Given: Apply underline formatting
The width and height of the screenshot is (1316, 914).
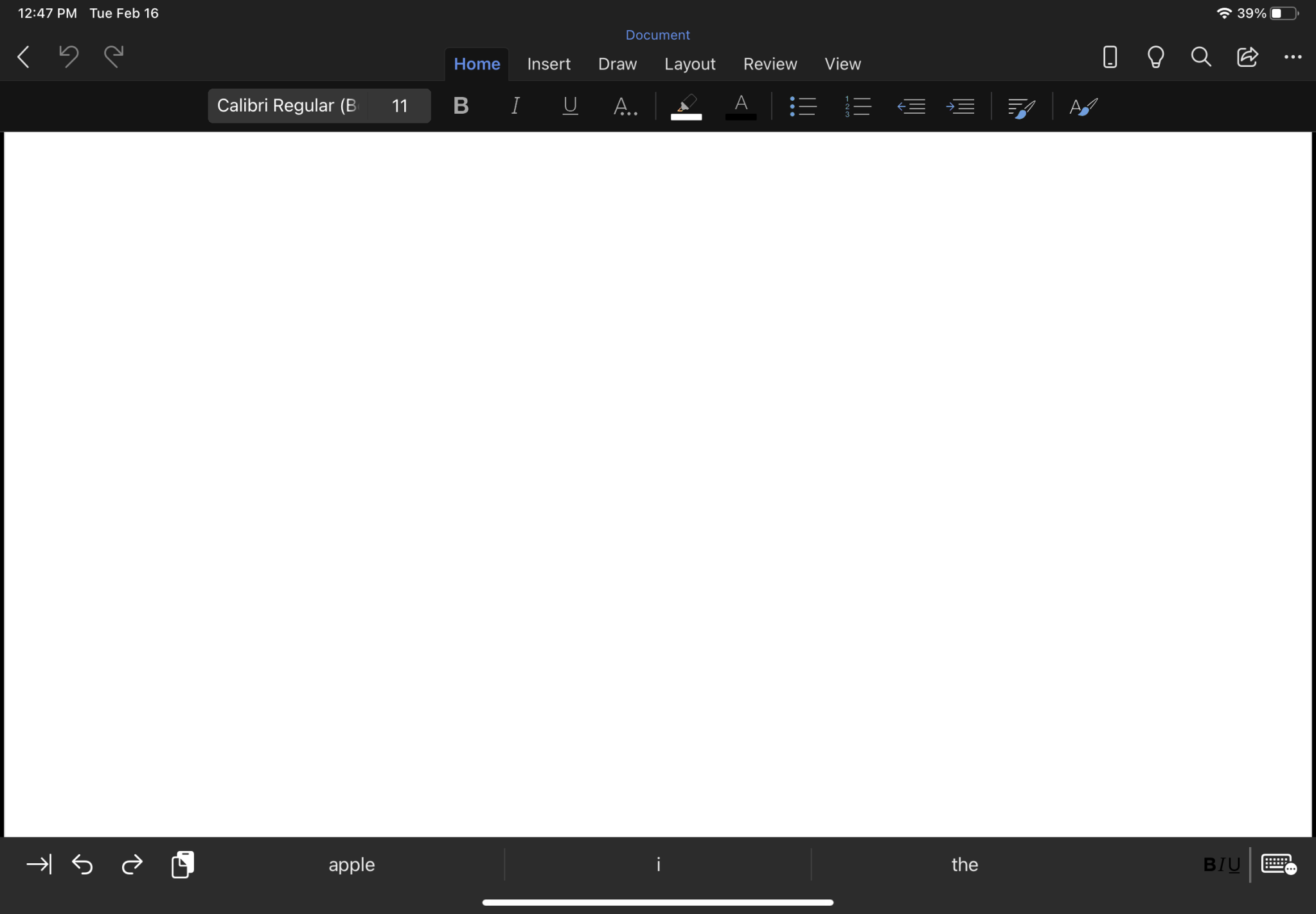Looking at the screenshot, I should click(569, 106).
